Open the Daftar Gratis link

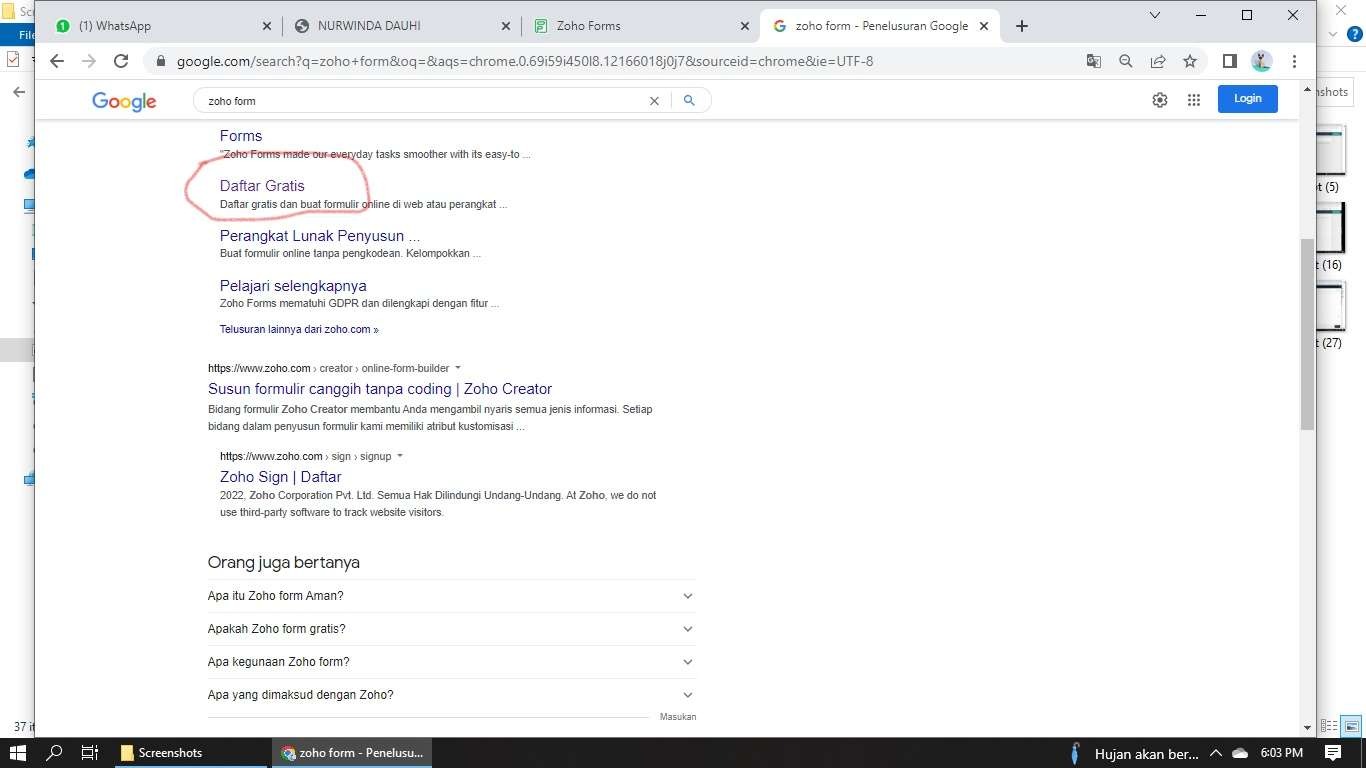(x=262, y=186)
